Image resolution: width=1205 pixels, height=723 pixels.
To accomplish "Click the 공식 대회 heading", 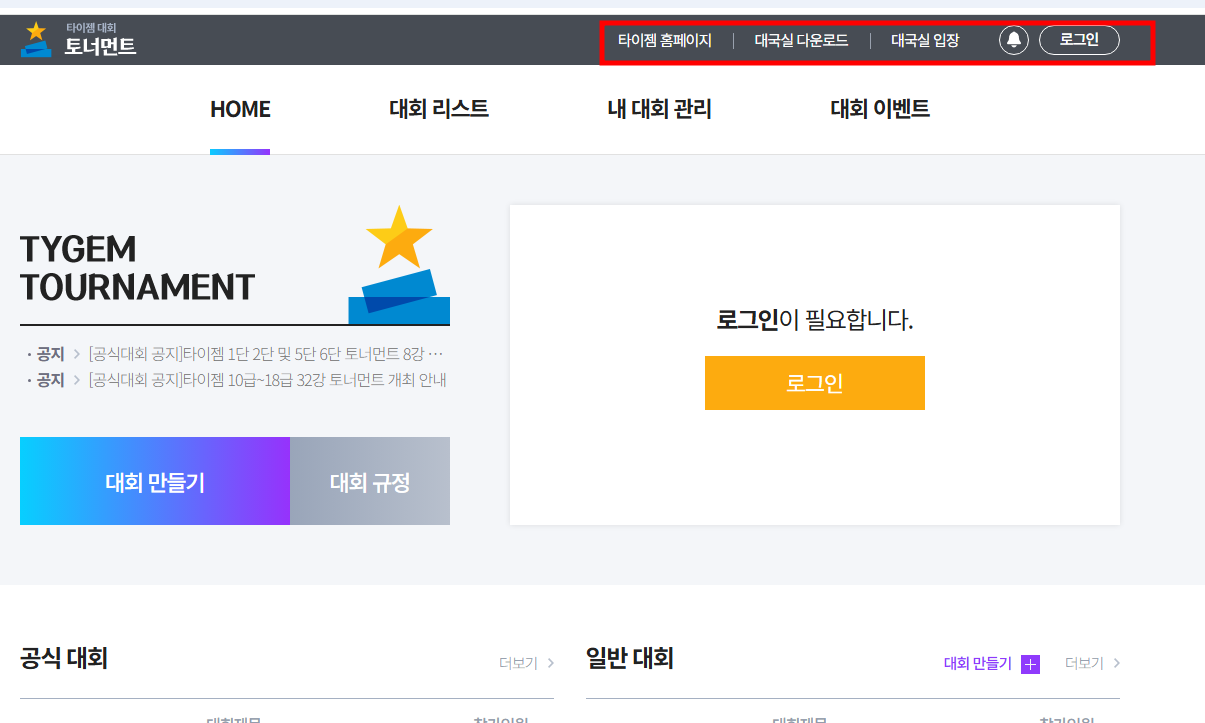I will point(64,658).
